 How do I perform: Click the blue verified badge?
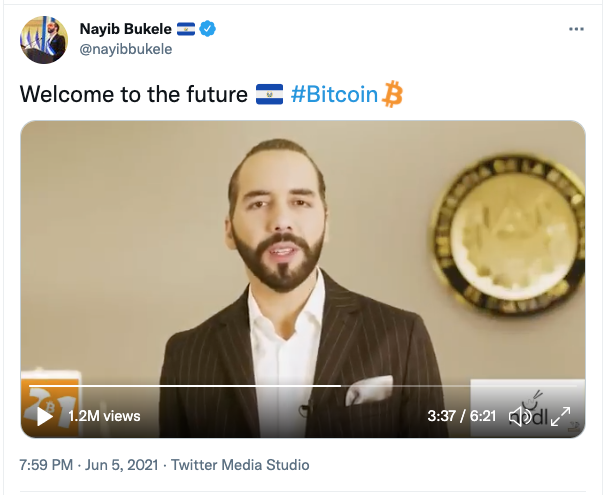(x=208, y=29)
